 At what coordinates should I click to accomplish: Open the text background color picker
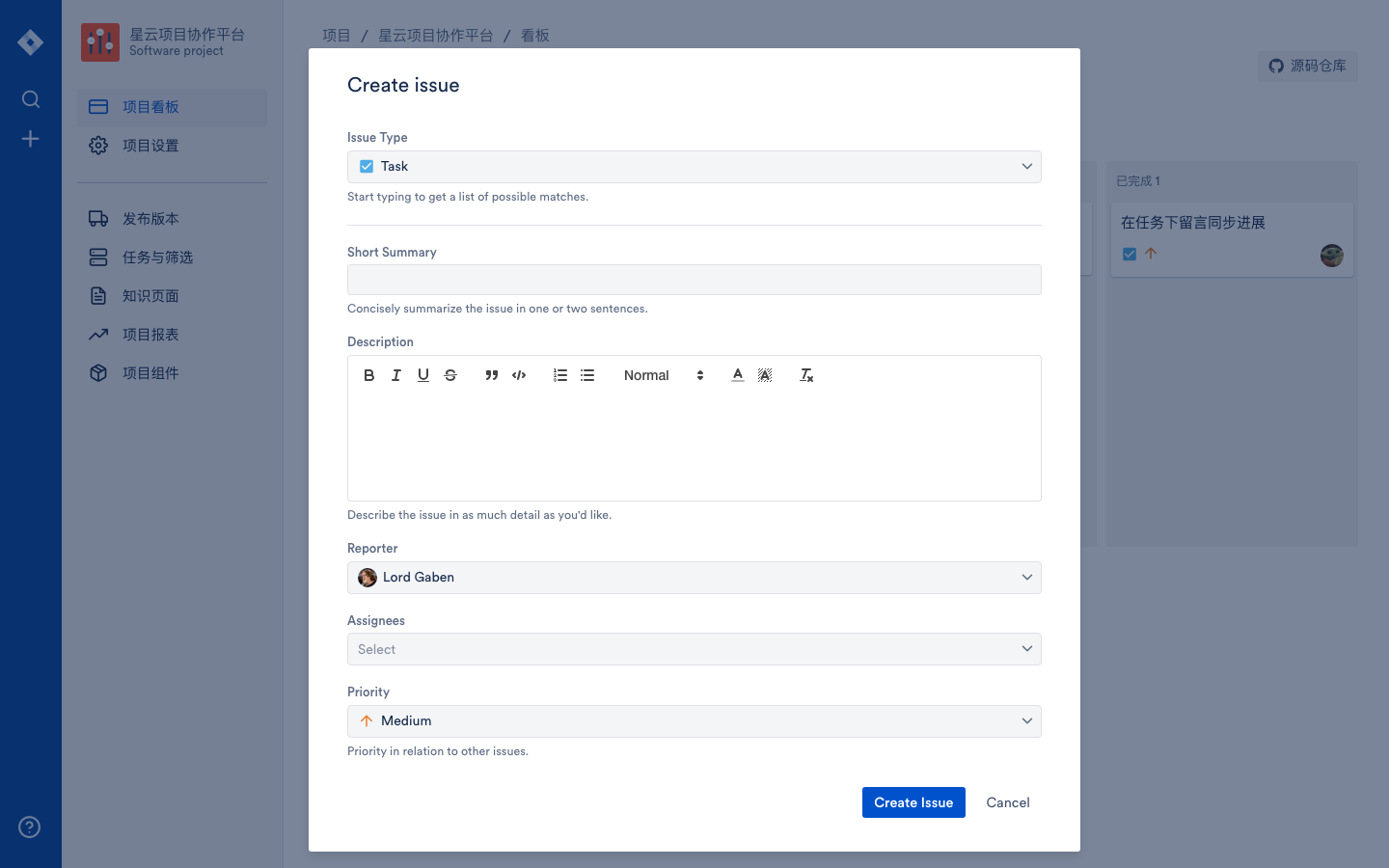coord(765,375)
